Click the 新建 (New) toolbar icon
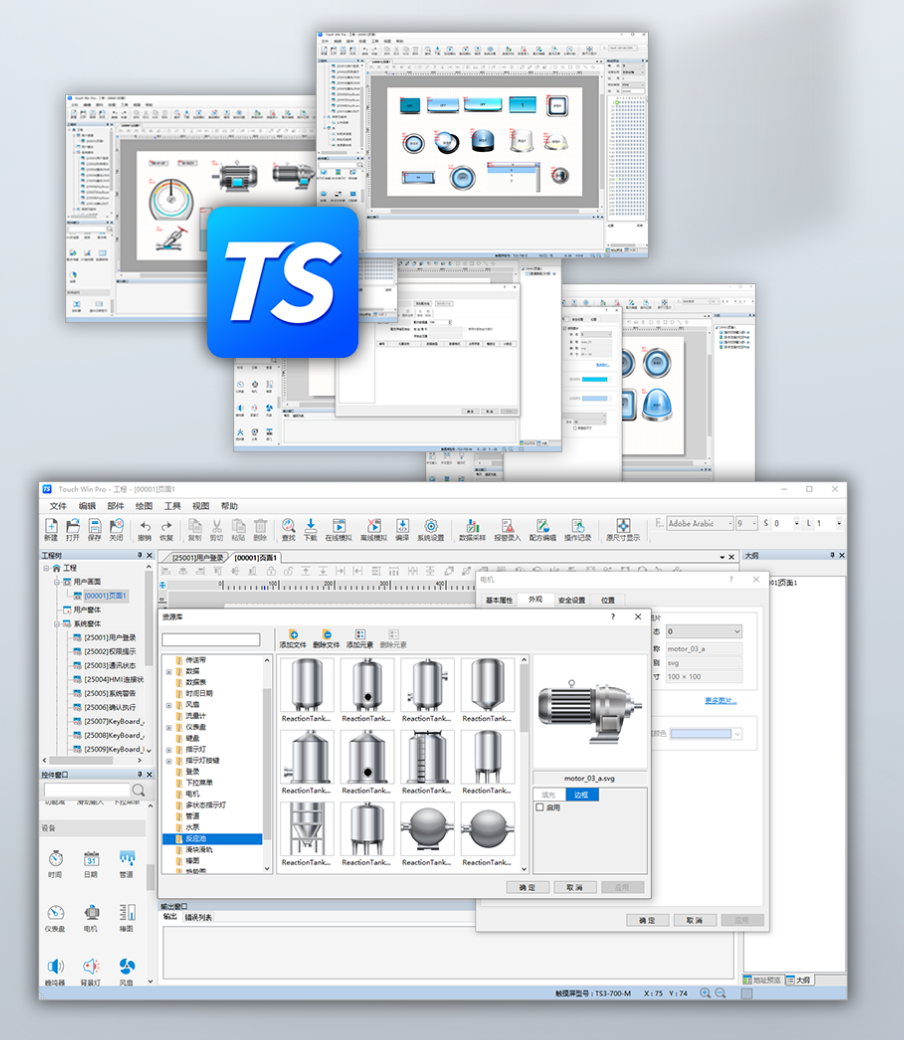This screenshot has width=904, height=1040. click(51, 529)
